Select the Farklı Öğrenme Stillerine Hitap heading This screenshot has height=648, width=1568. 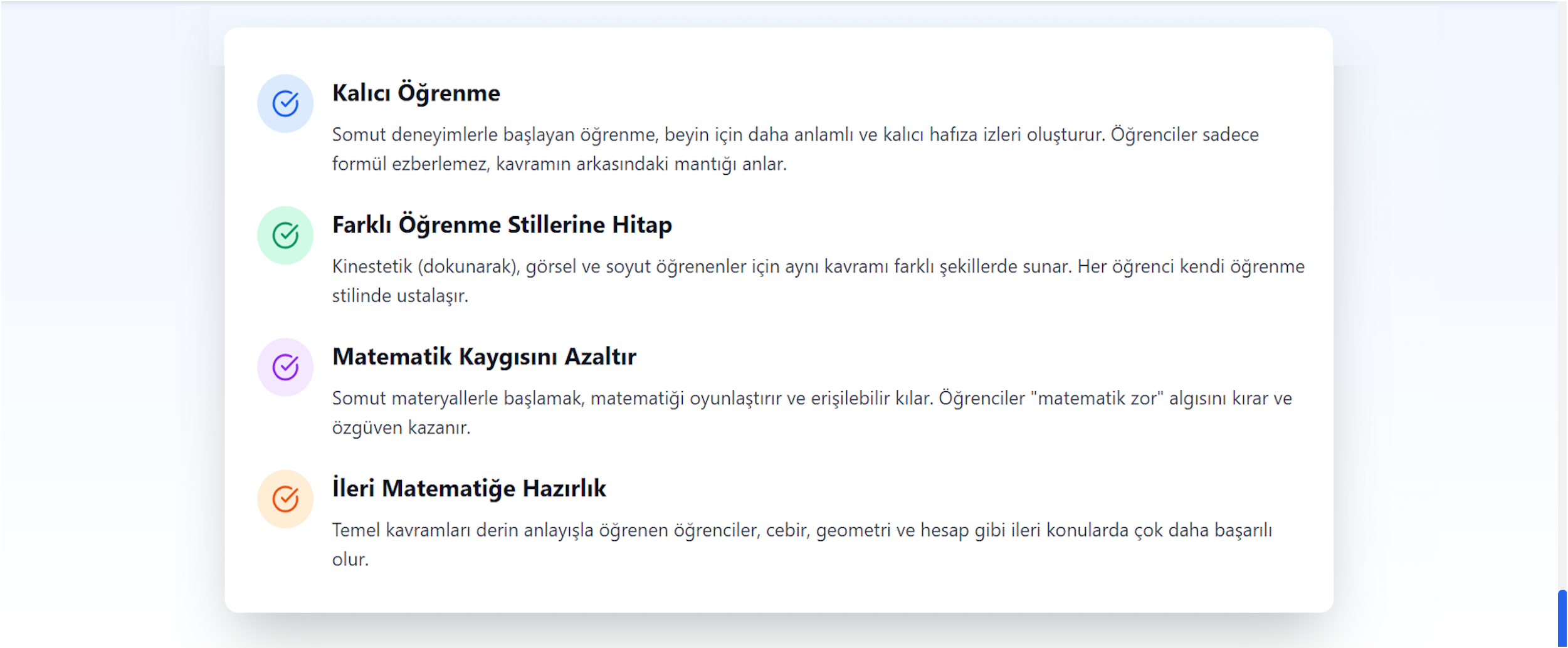pyautogui.click(x=502, y=224)
